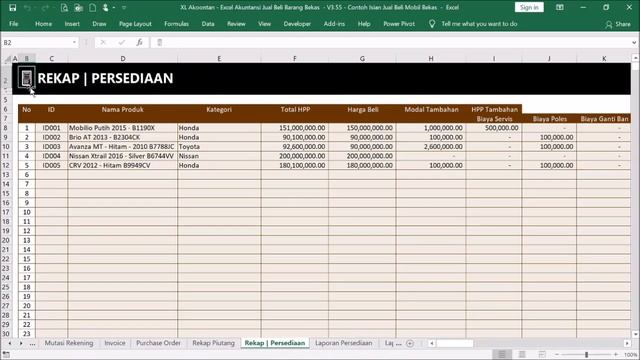The height and width of the screenshot is (360, 640).
Task: Select cell Mobilio Putih 2015 - B1190X
Action: click(122, 128)
